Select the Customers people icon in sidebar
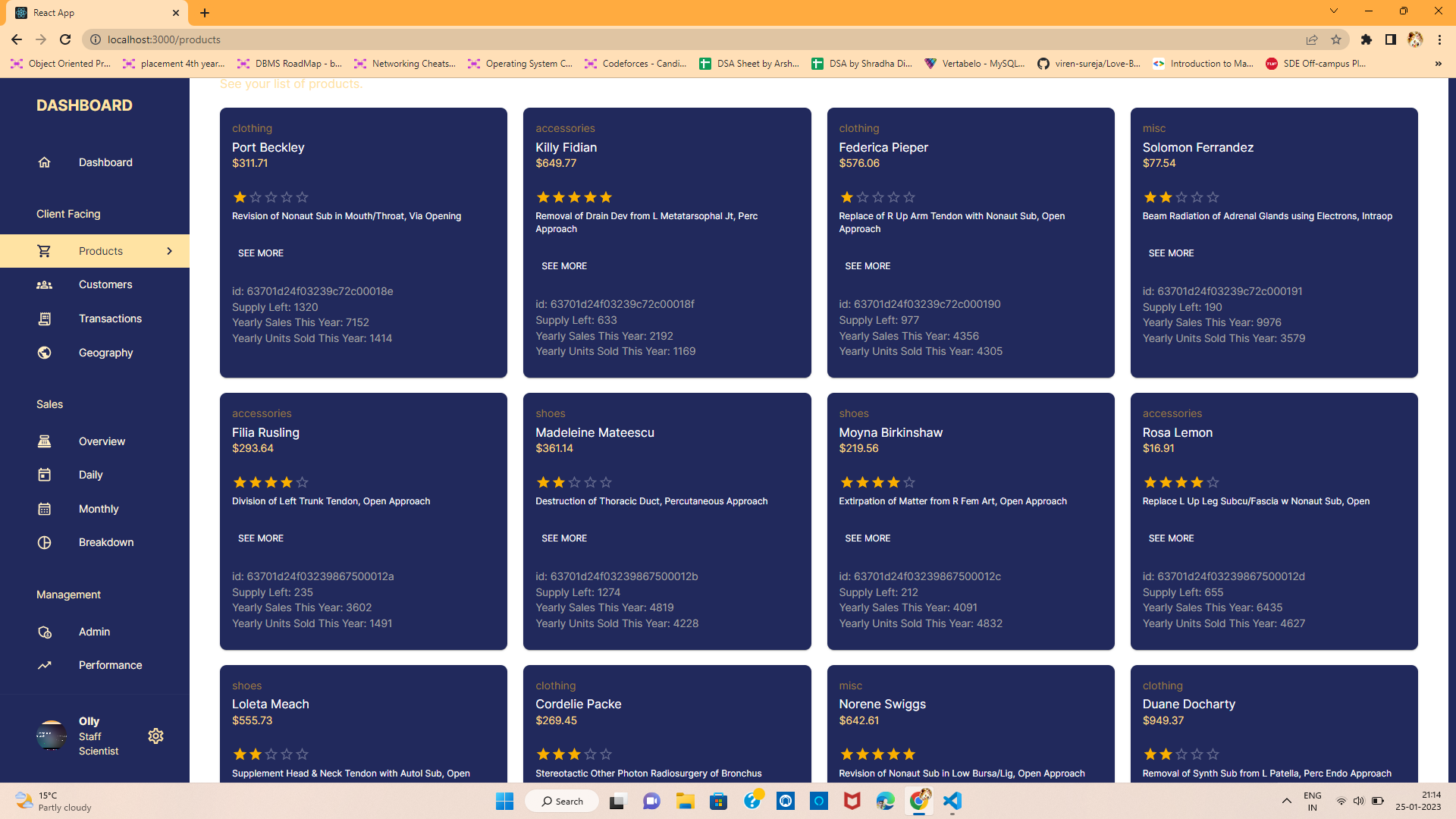The height and width of the screenshot is (819, 1456). tap(44, 284)
